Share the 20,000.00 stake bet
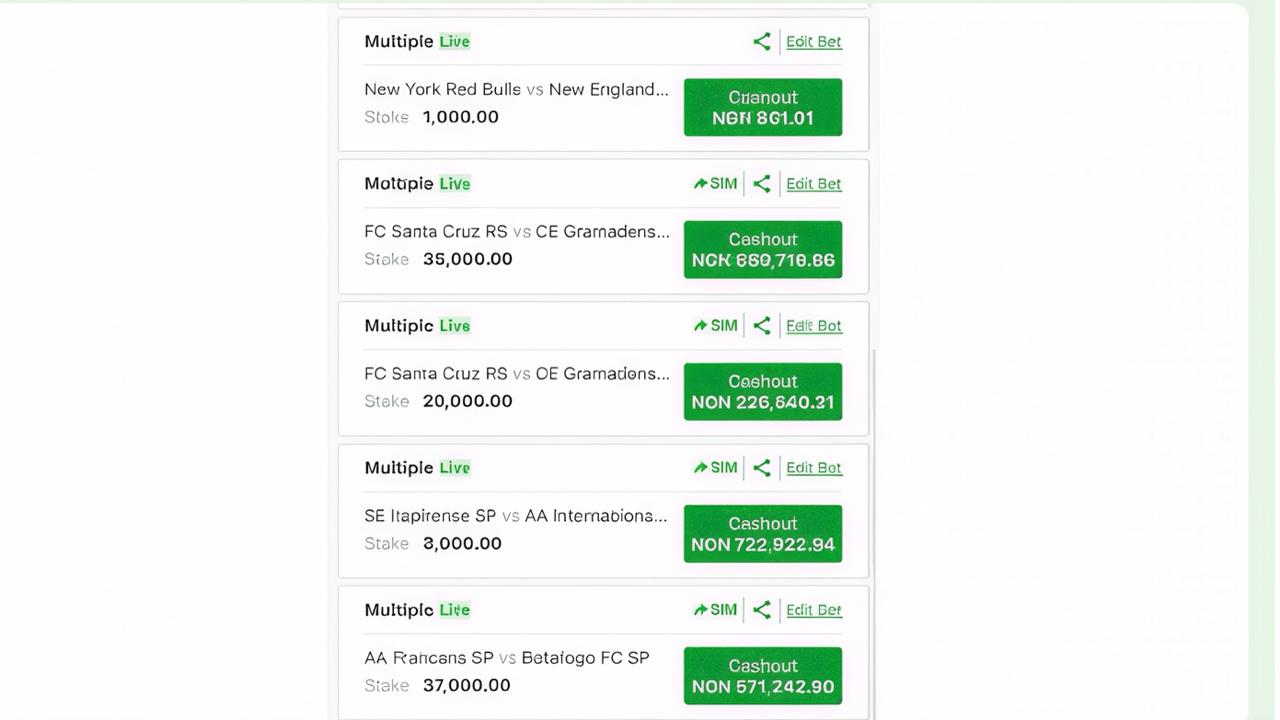Viewport: 1280px width, 720px height. 762,325
